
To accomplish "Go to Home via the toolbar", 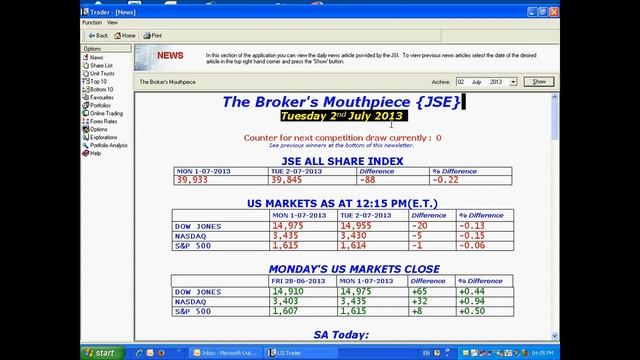I will [125, 36].
